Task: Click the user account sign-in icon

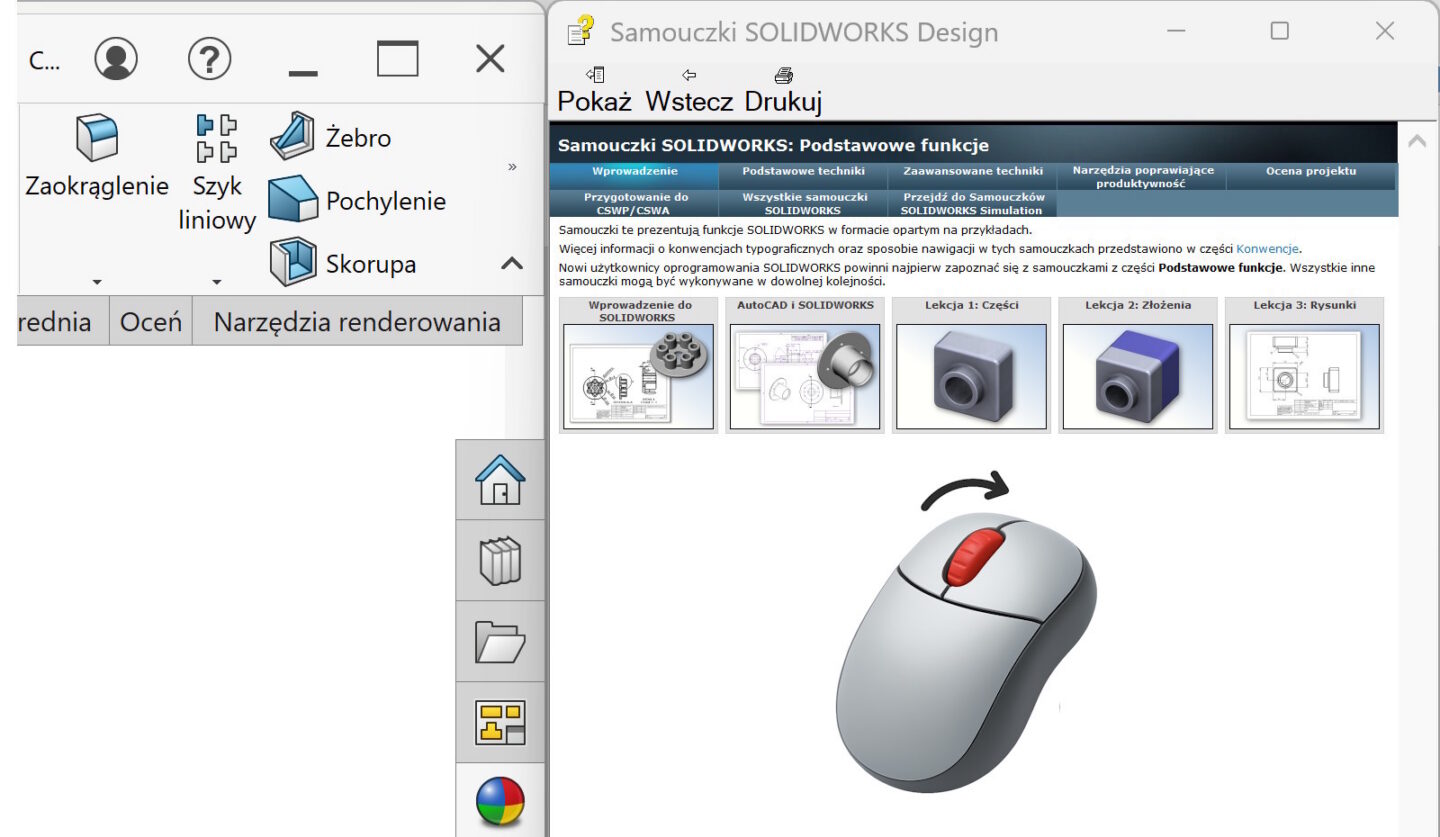Action: [117, 59]
